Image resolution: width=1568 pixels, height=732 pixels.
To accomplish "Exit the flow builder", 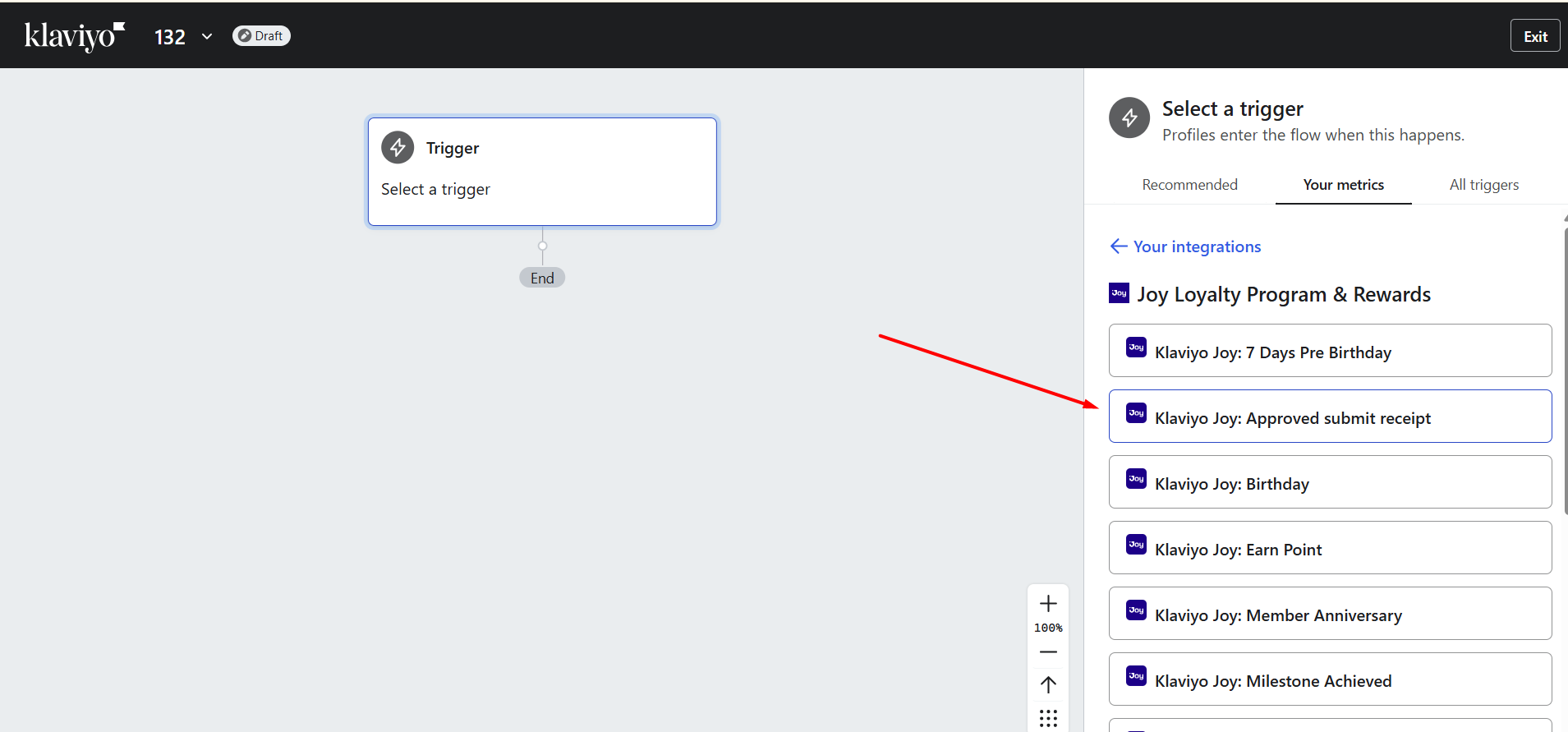I will coord(1534,36).
